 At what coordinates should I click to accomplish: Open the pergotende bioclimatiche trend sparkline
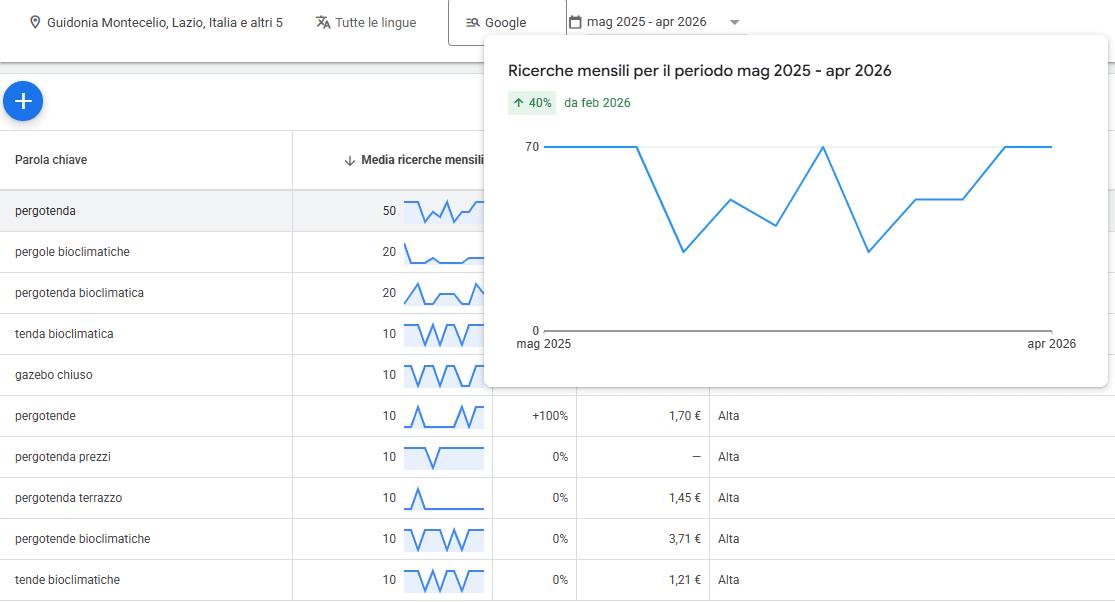(x=444, y=539)
